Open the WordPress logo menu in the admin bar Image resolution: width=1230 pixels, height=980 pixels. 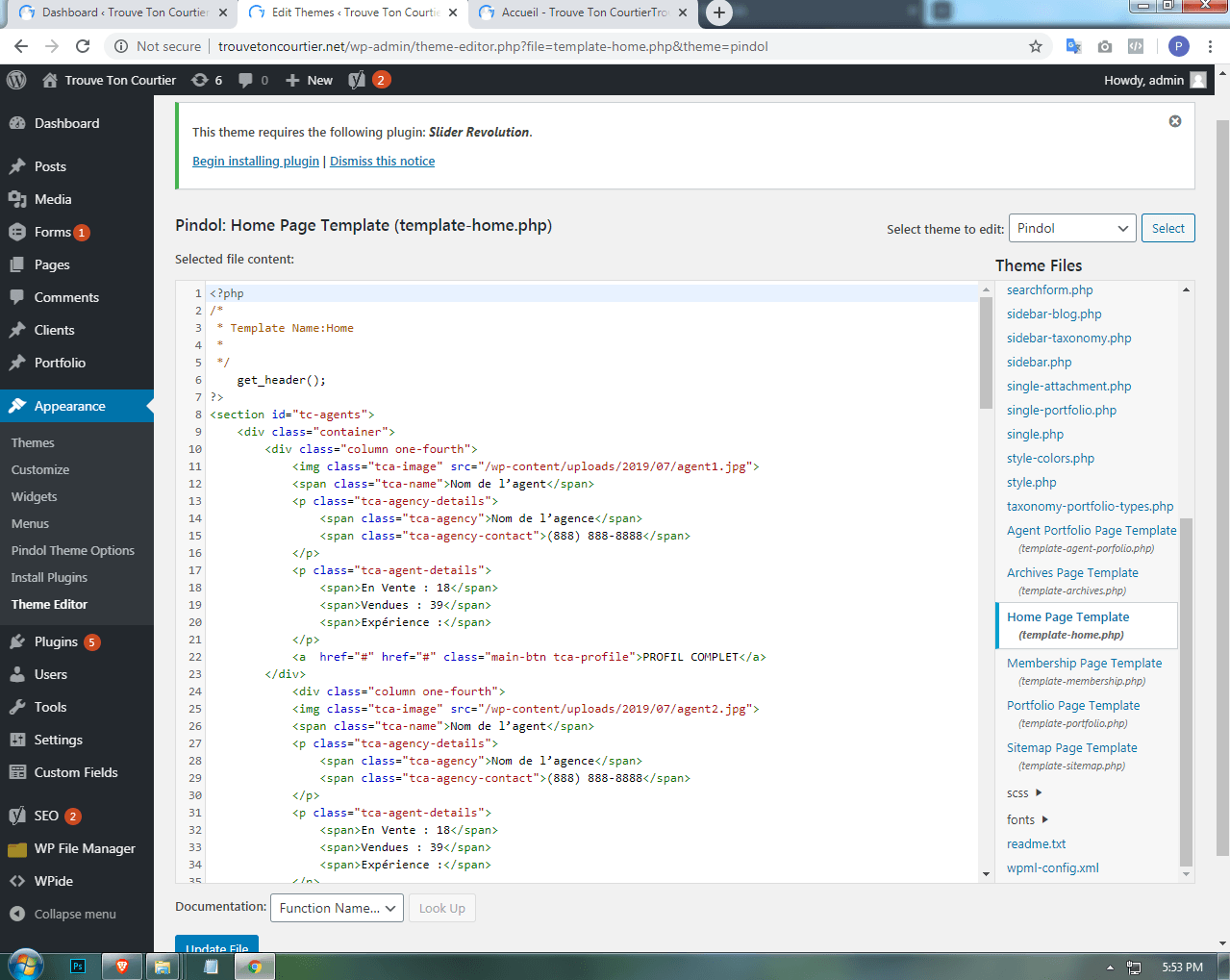pos(16,80)
